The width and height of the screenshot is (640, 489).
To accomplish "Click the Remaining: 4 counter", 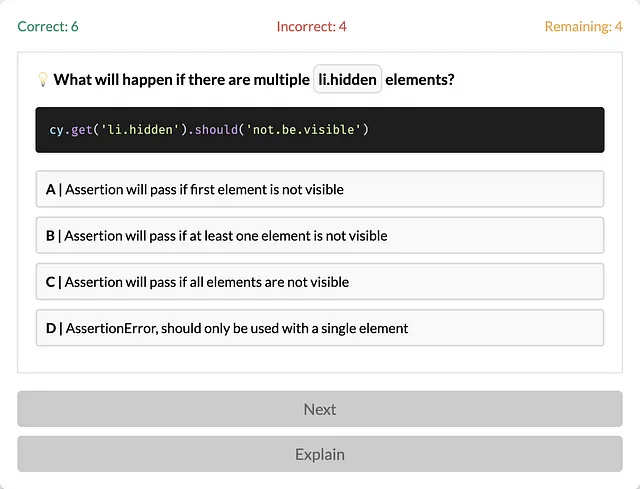I will 583,27.
